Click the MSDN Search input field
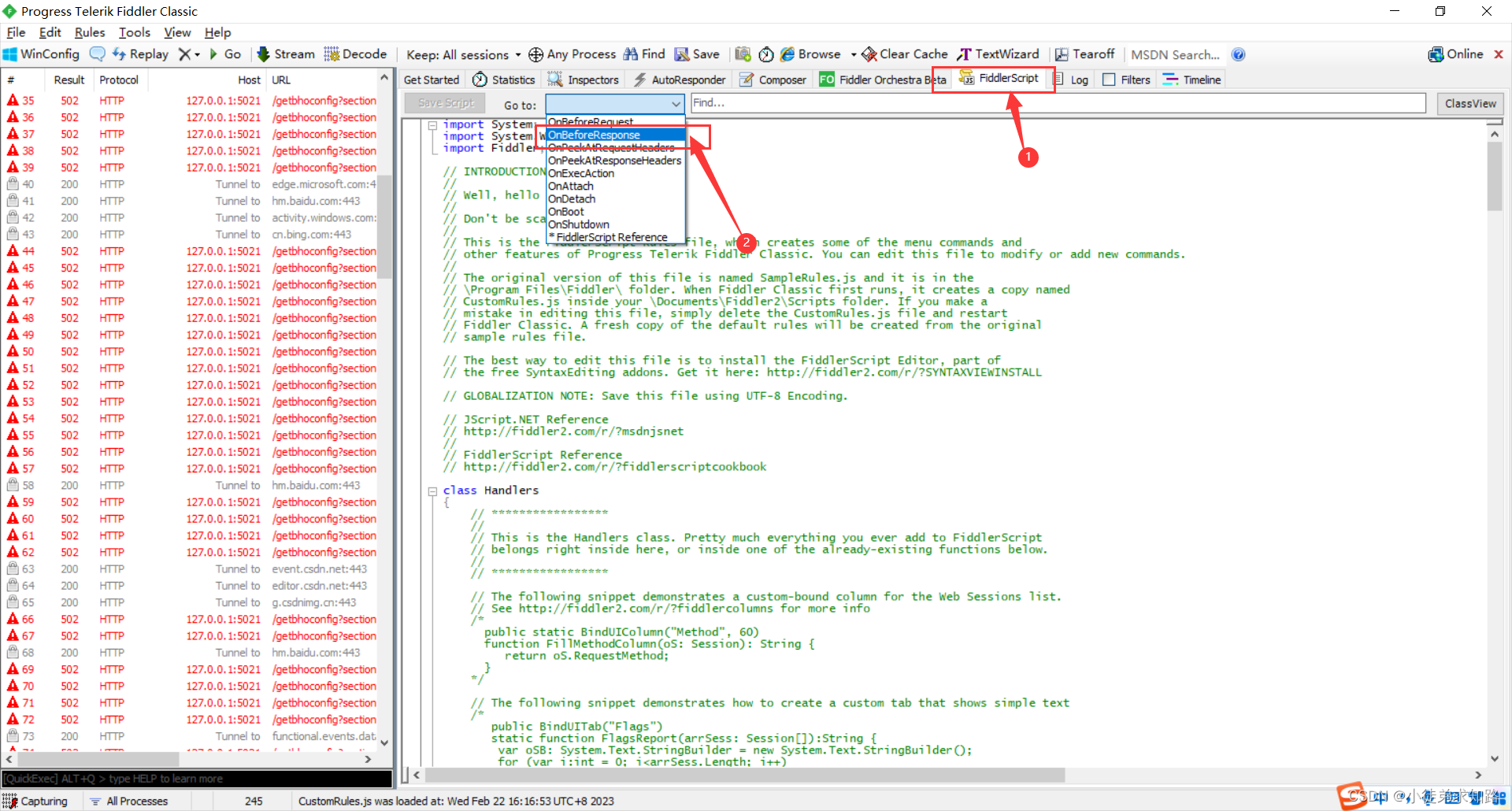 (x=1176, y=54)
